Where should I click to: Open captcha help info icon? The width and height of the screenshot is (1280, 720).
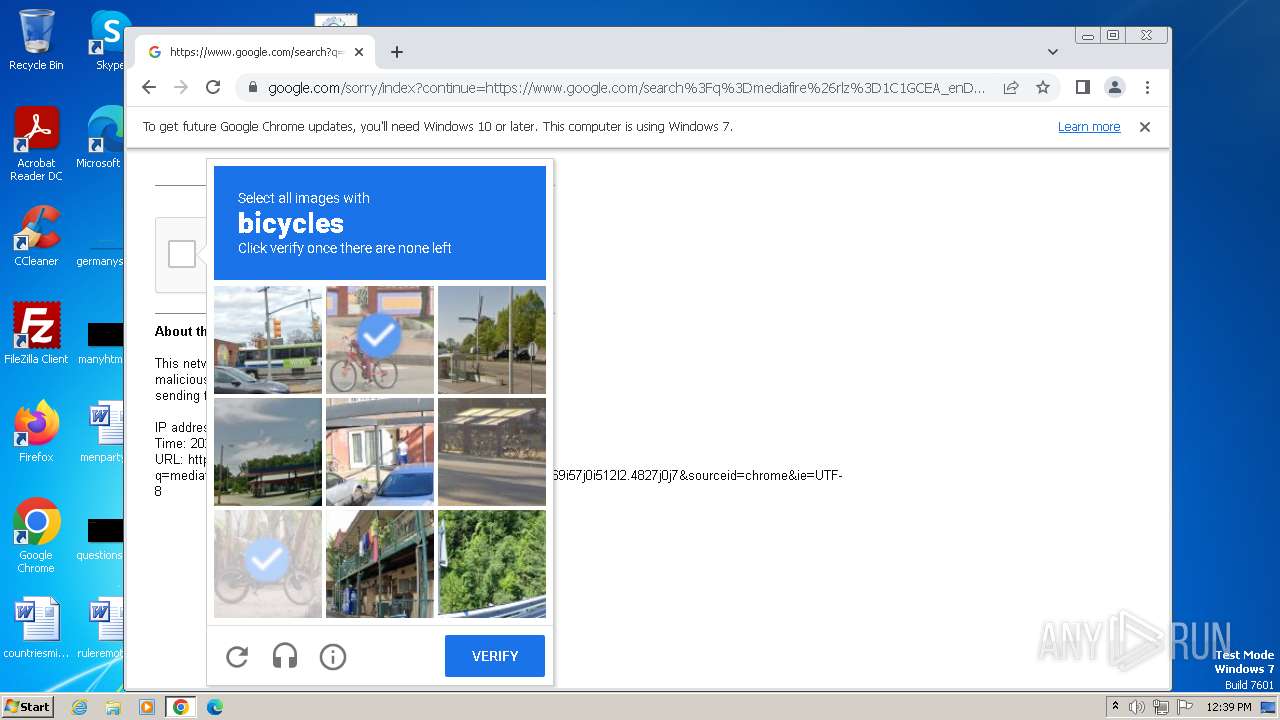(333, 656)
